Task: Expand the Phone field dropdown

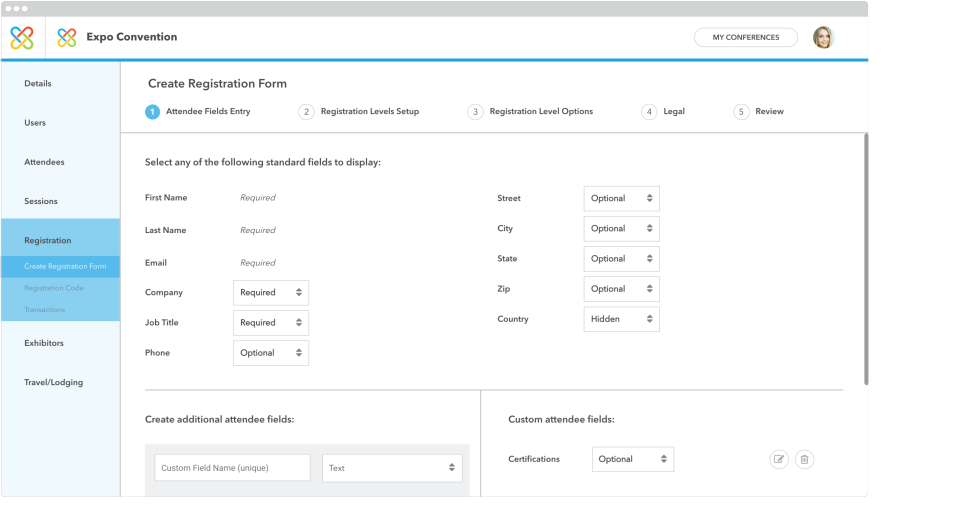Action: (x=271, y=353)
